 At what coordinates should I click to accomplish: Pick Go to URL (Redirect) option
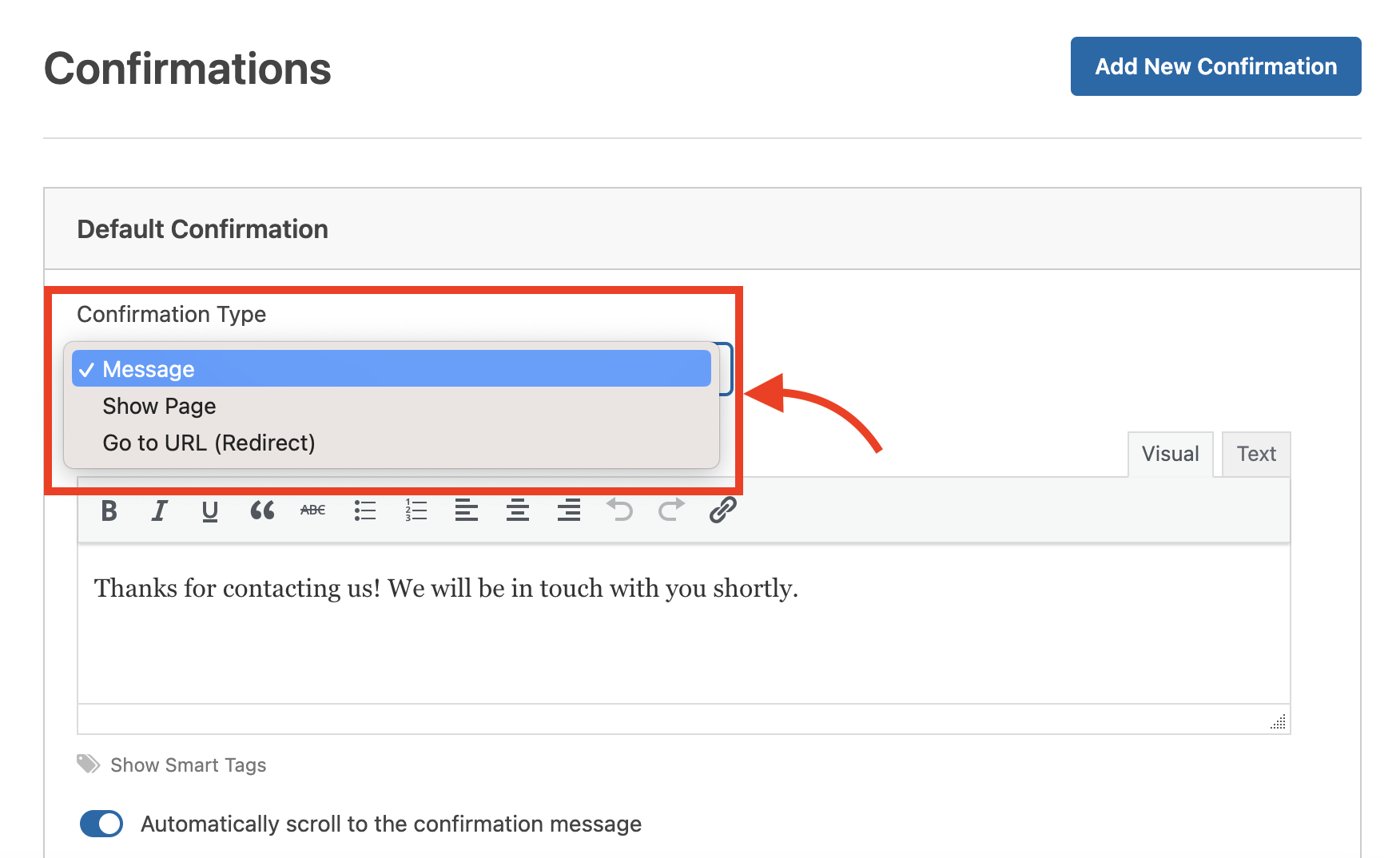pos(392,443)
